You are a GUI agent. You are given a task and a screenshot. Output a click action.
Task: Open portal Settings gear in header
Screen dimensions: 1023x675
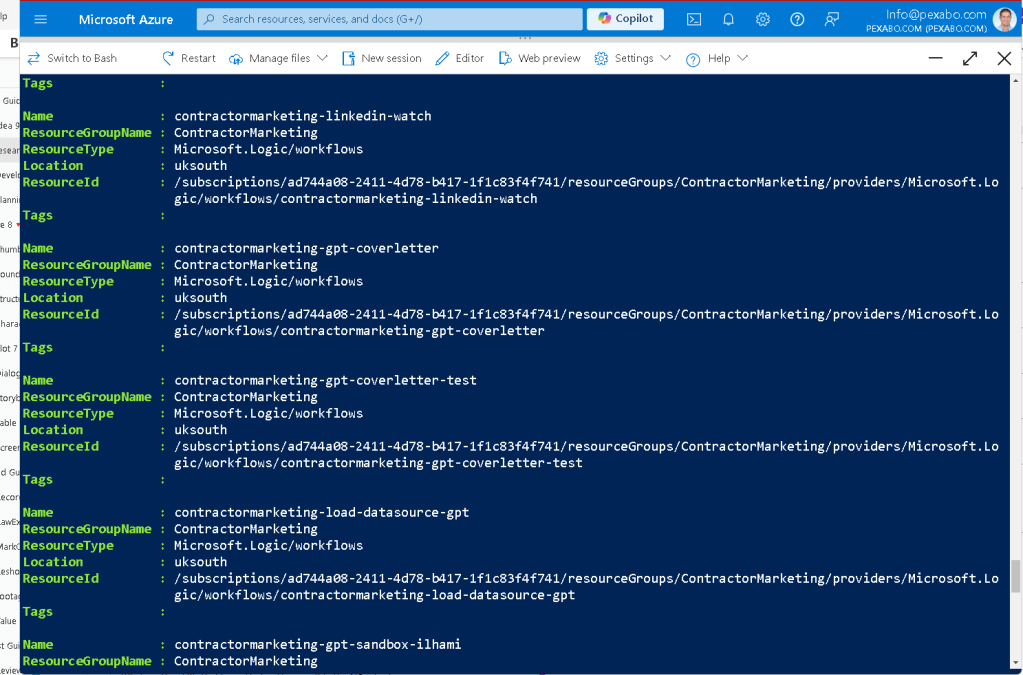coord(763,20)
